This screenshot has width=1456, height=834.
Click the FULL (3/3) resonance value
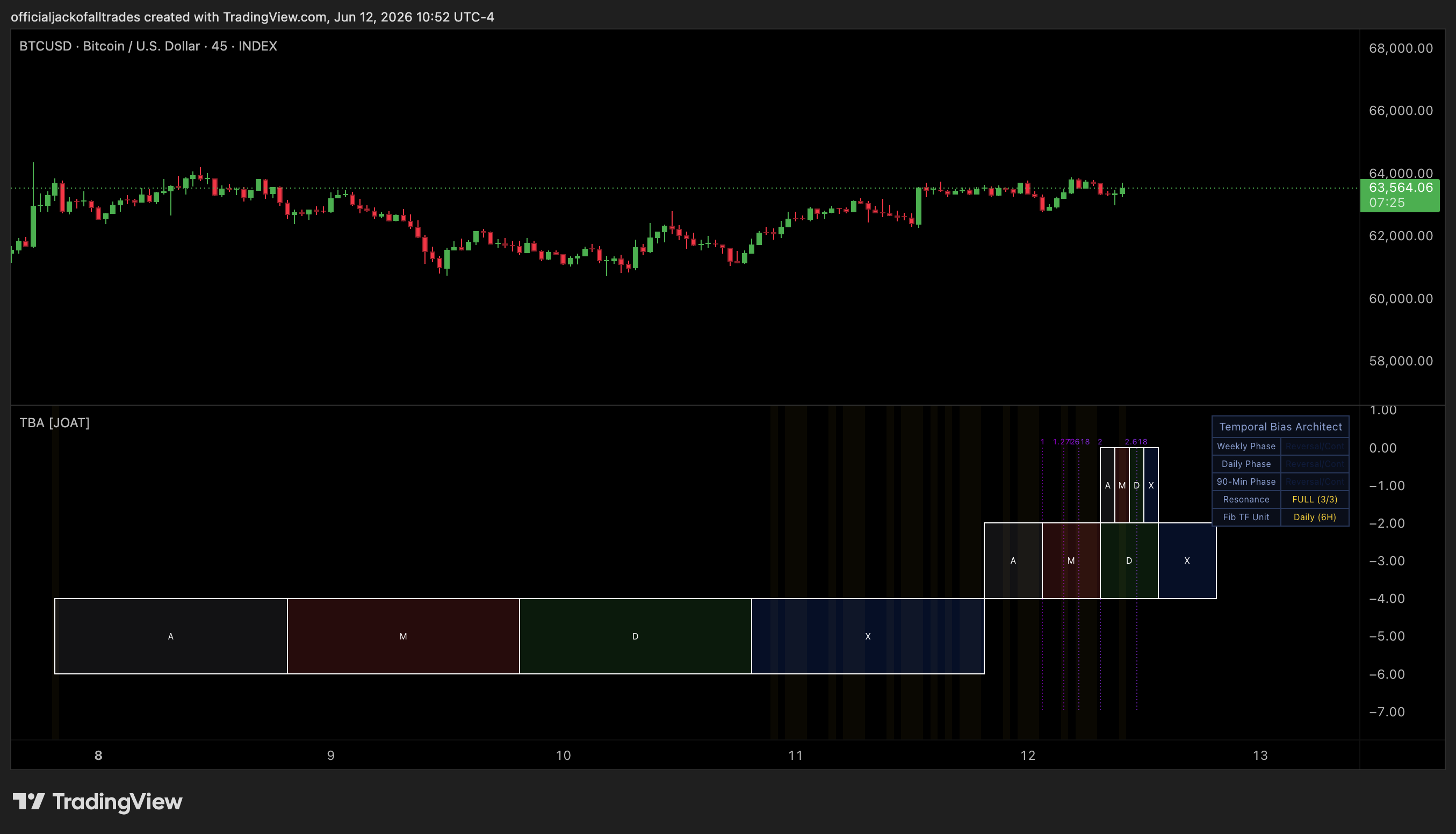(1315, 499)
